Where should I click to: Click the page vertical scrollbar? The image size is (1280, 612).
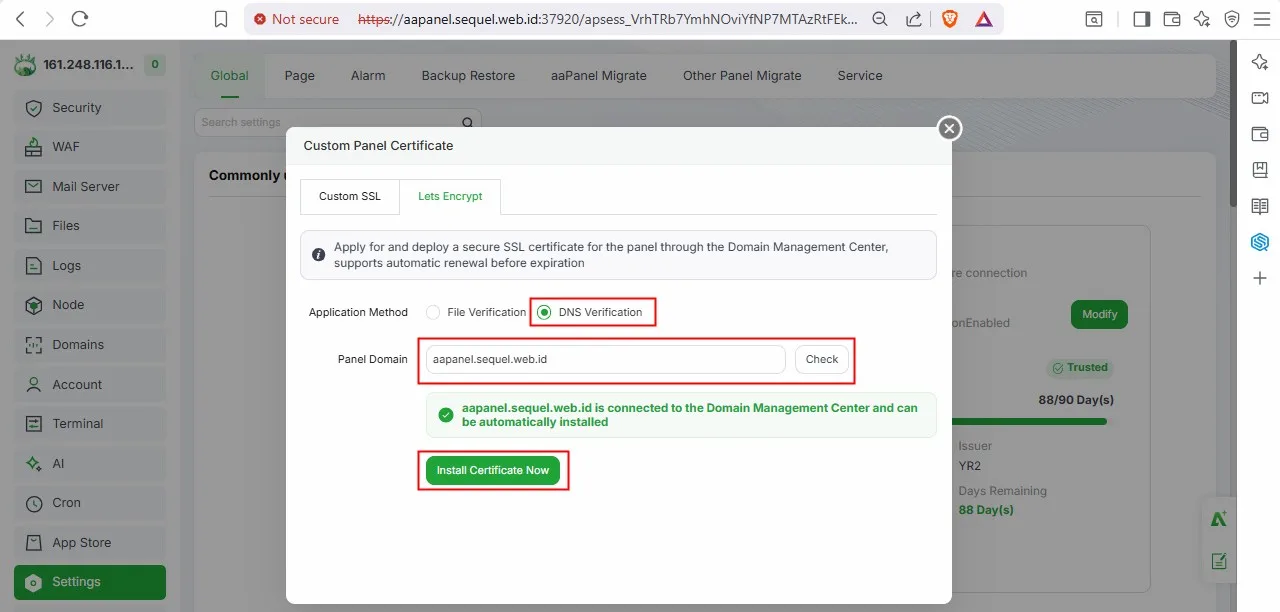click(x=1235, y=125)
